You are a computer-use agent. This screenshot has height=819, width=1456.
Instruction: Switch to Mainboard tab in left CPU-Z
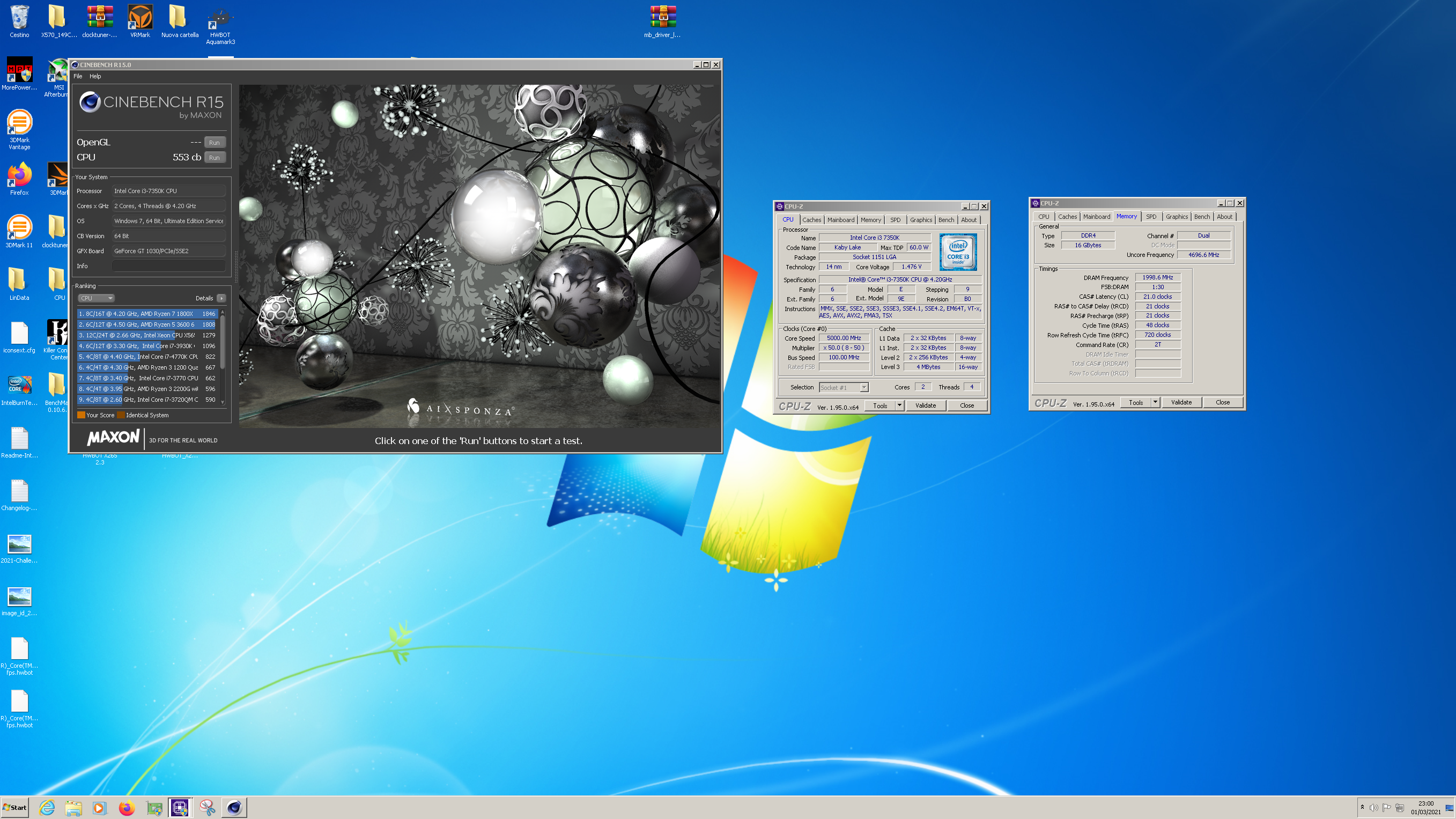point(840,220)
